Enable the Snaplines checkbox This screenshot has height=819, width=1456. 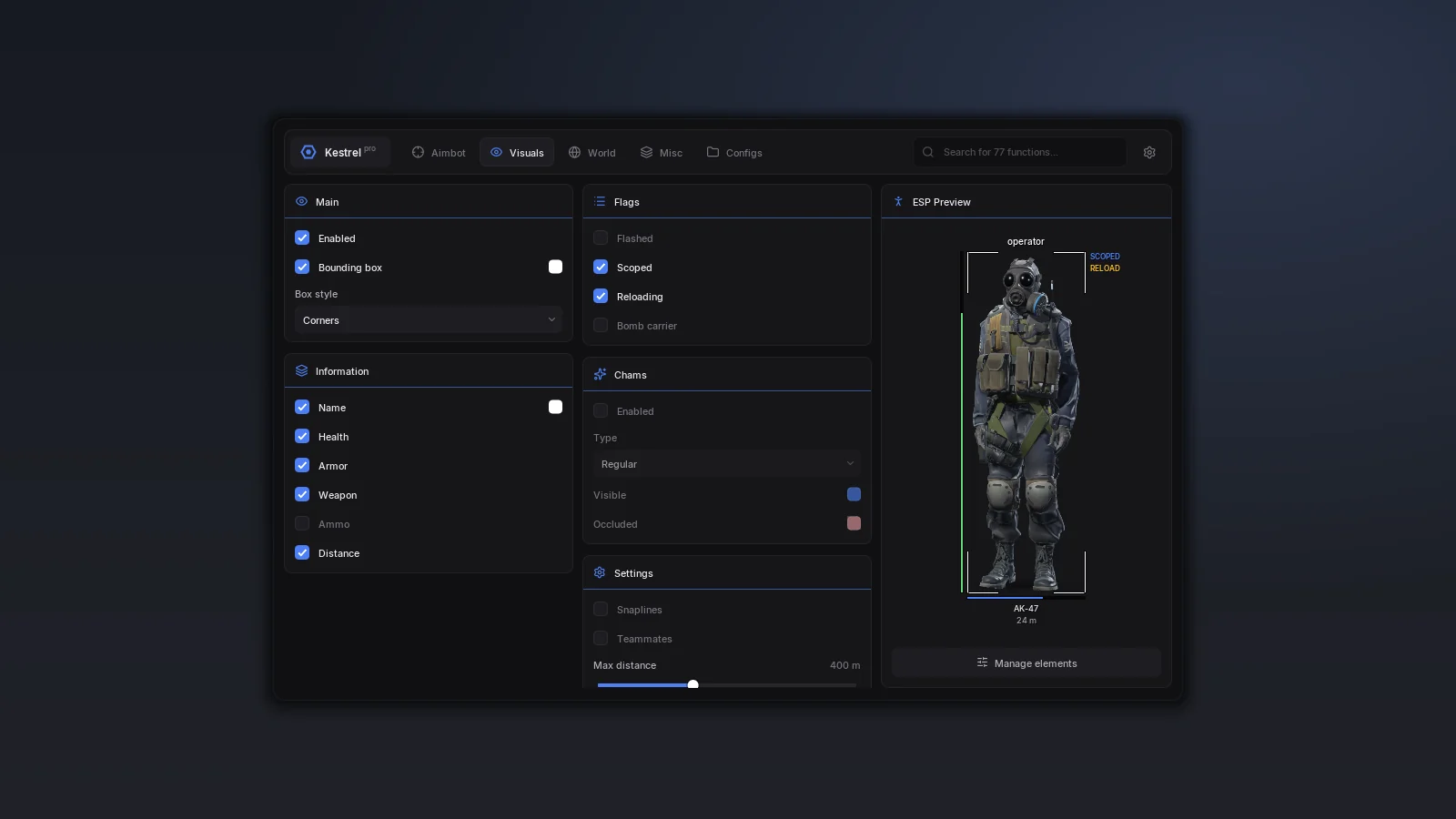coord(601,609)
